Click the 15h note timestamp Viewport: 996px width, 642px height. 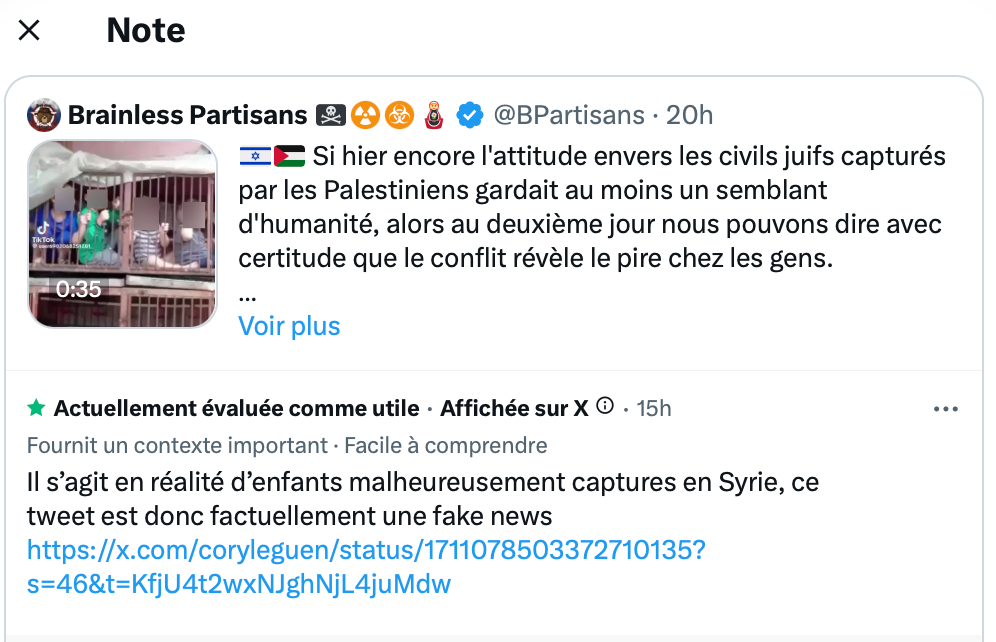pos(653,408)
